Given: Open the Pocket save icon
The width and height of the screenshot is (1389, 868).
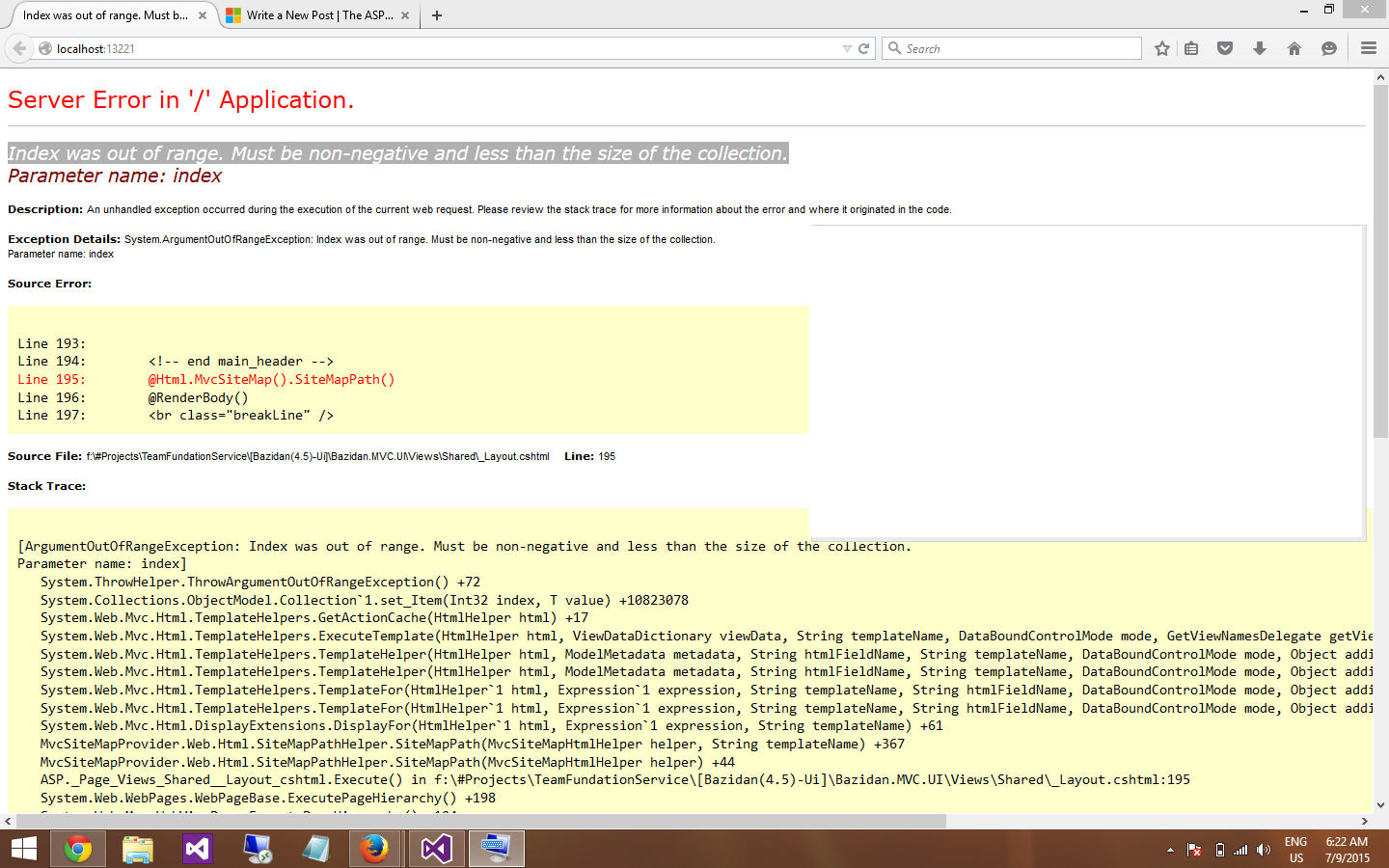Looking at the screenshot, I should click(x=1225, y=47).
